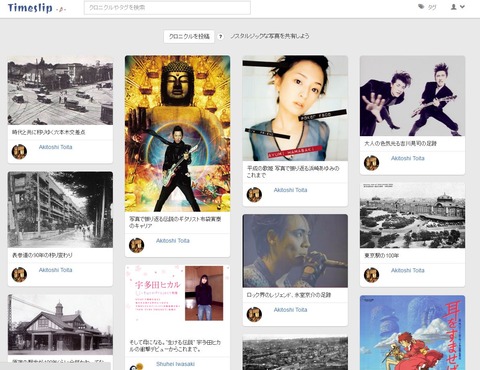The image size is (480, 370).
Task: Click avatar on Ayumi Hamasaki card
Action: point(254,195)
